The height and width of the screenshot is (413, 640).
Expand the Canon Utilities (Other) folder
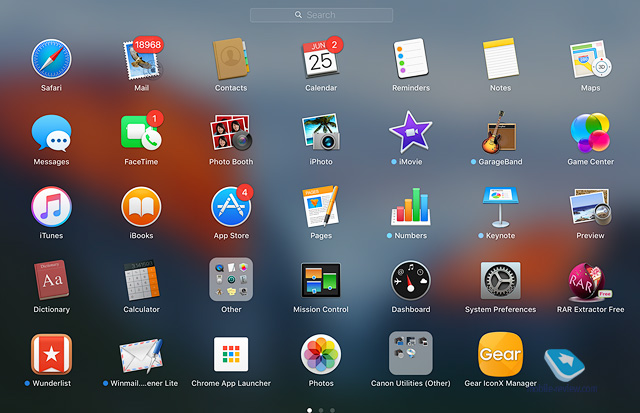click(x=411, y=353)
